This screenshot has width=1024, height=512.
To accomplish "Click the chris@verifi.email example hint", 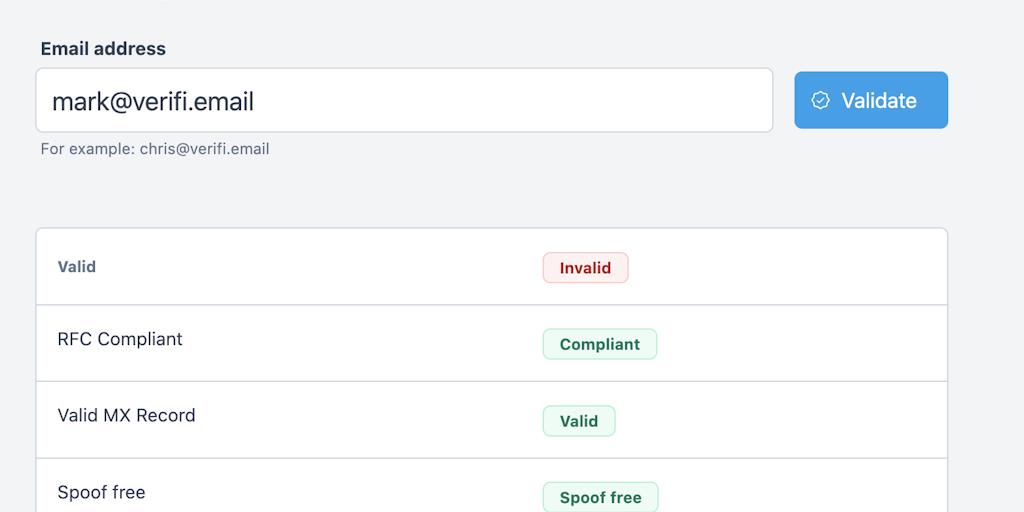I will point(204,149).
